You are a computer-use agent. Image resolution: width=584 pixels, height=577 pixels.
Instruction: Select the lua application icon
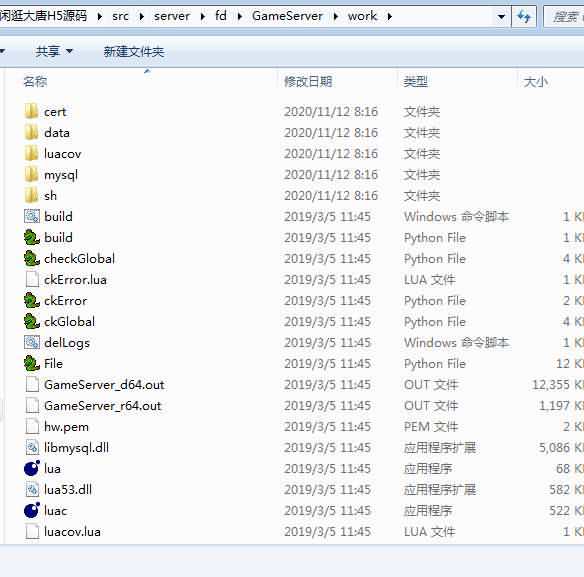32,468
